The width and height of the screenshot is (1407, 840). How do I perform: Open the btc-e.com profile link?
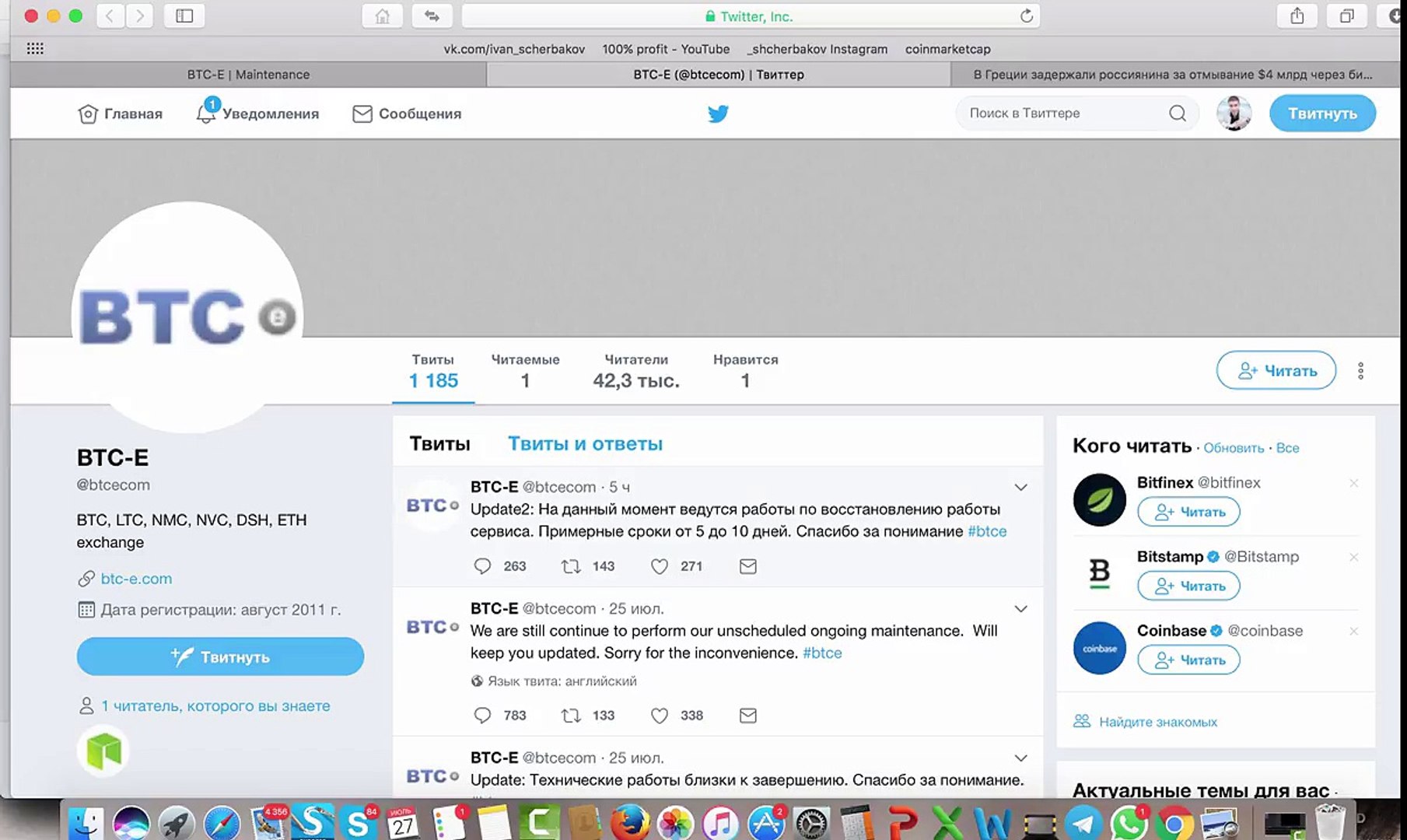(x=136, y=579)
